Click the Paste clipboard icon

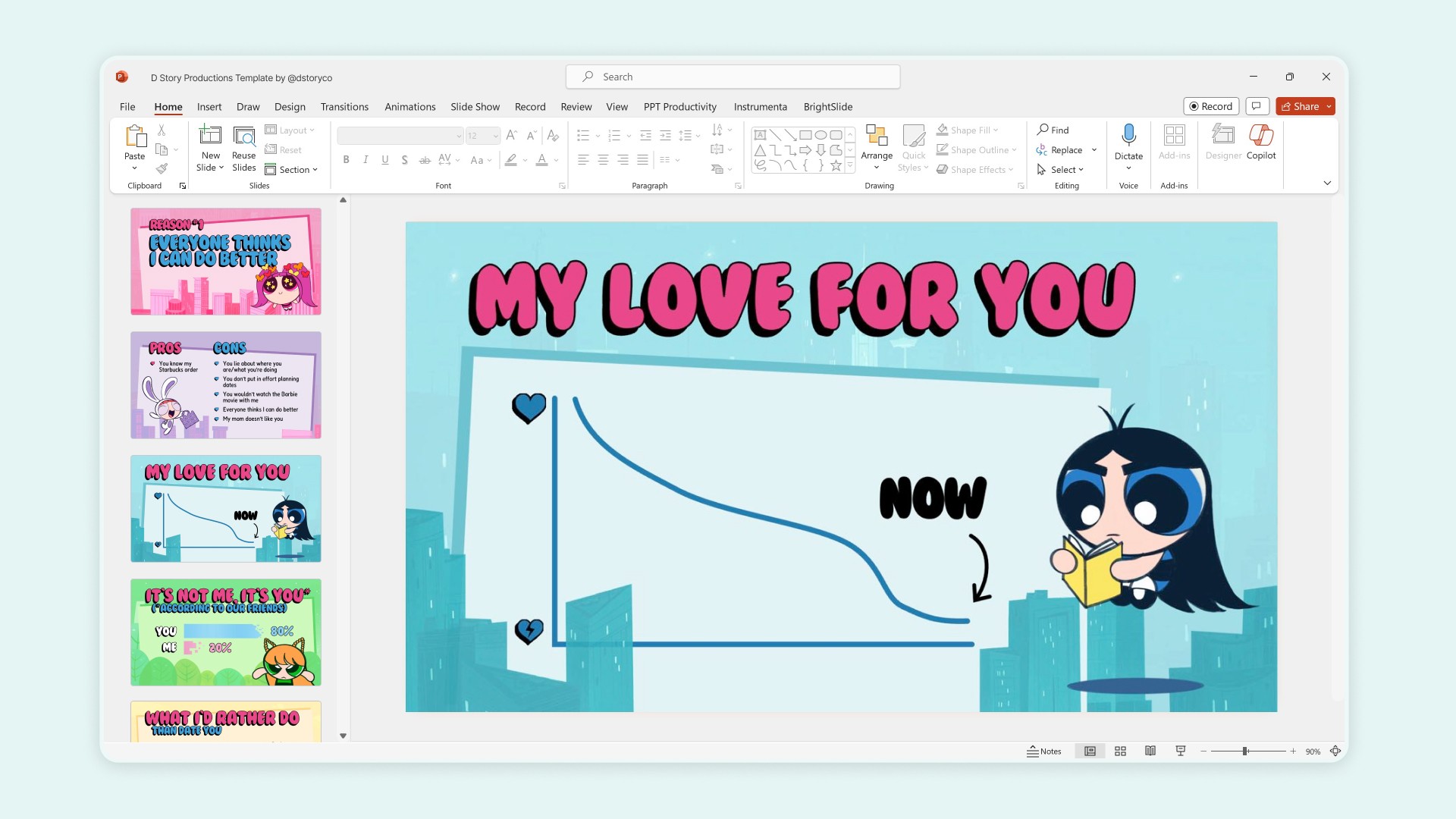pyautogui.click(x=135, y=136)
